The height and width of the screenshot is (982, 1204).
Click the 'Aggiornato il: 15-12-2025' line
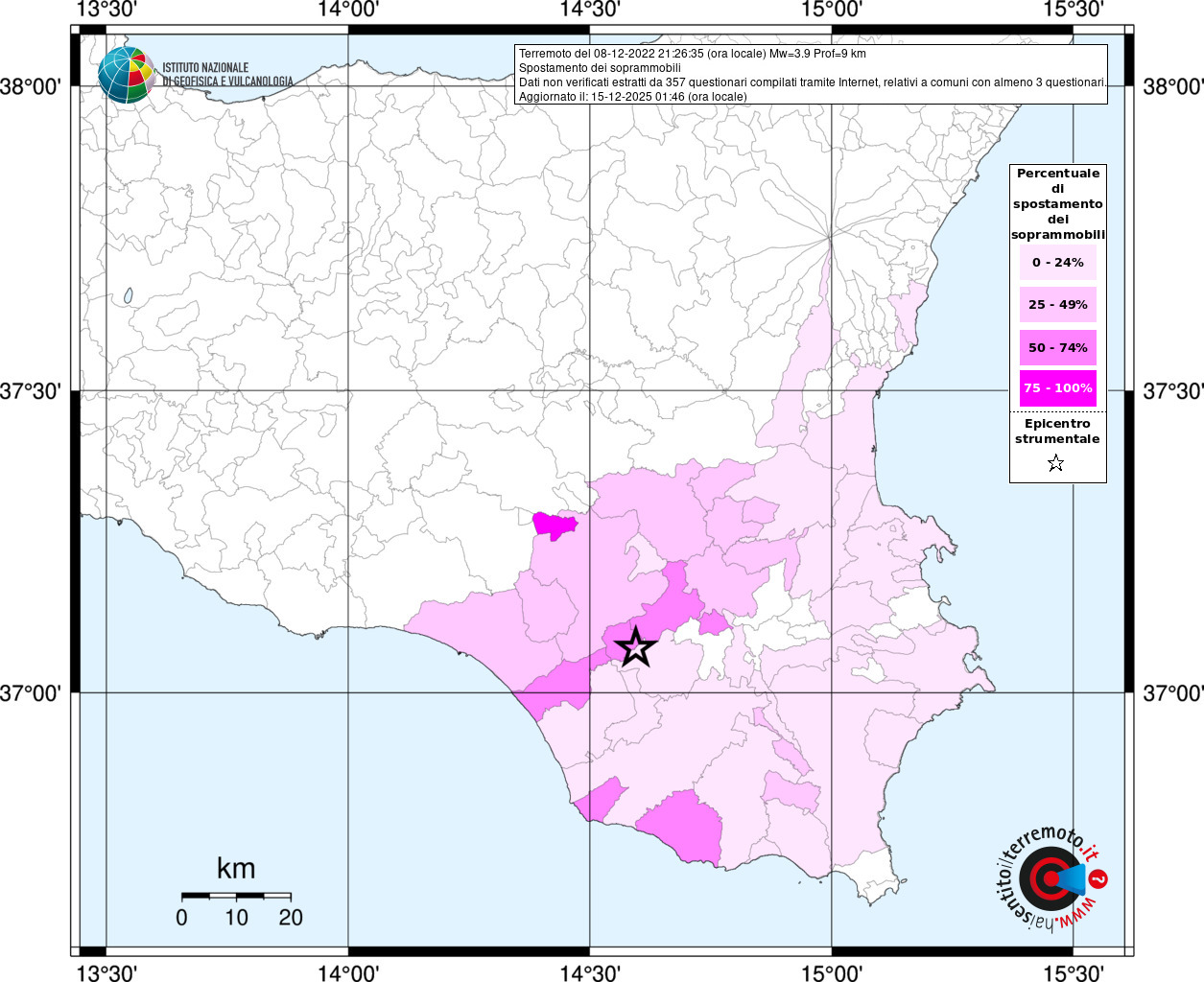tap(632, 97)
